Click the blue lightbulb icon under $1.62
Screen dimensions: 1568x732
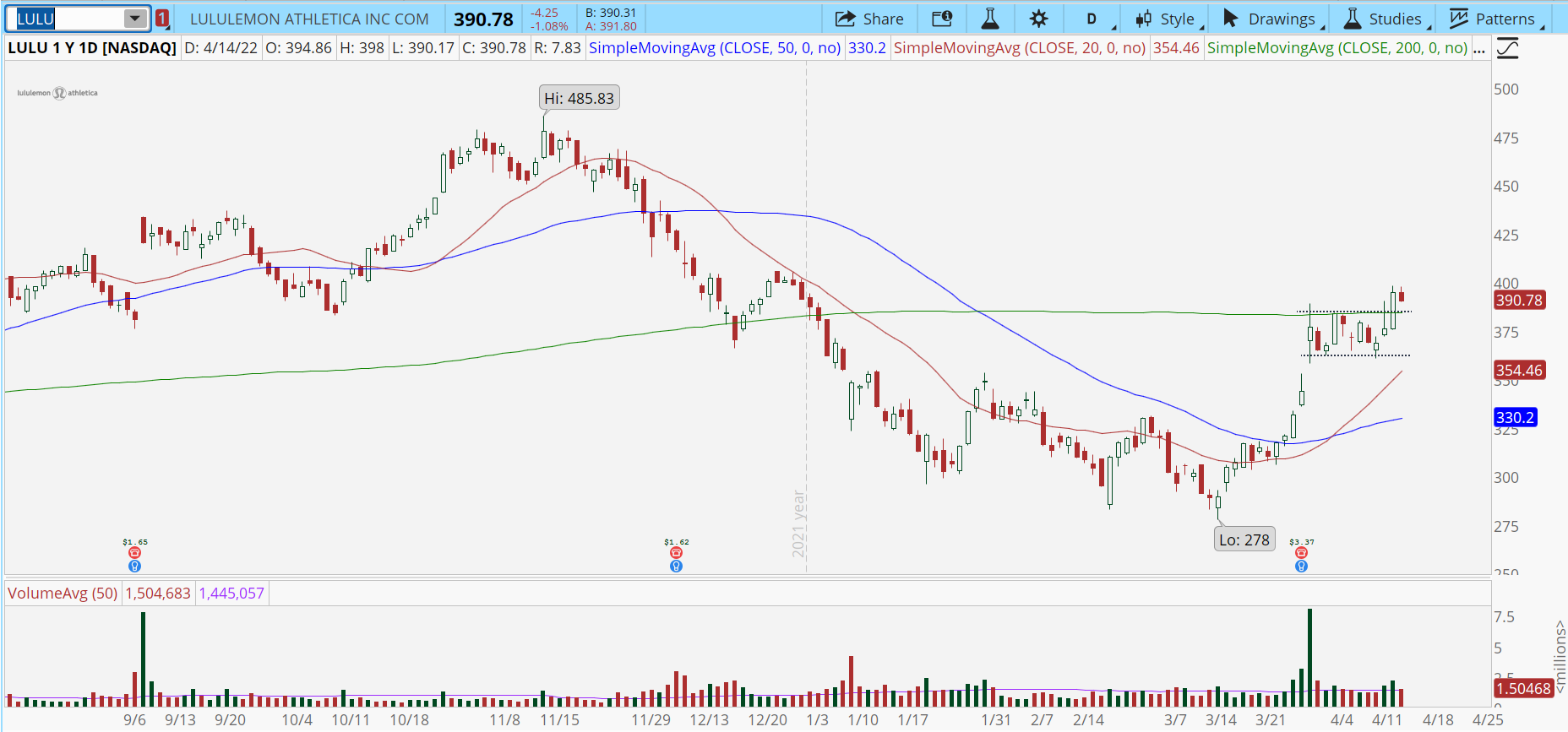pyautogui.click(x=676, y=567)
